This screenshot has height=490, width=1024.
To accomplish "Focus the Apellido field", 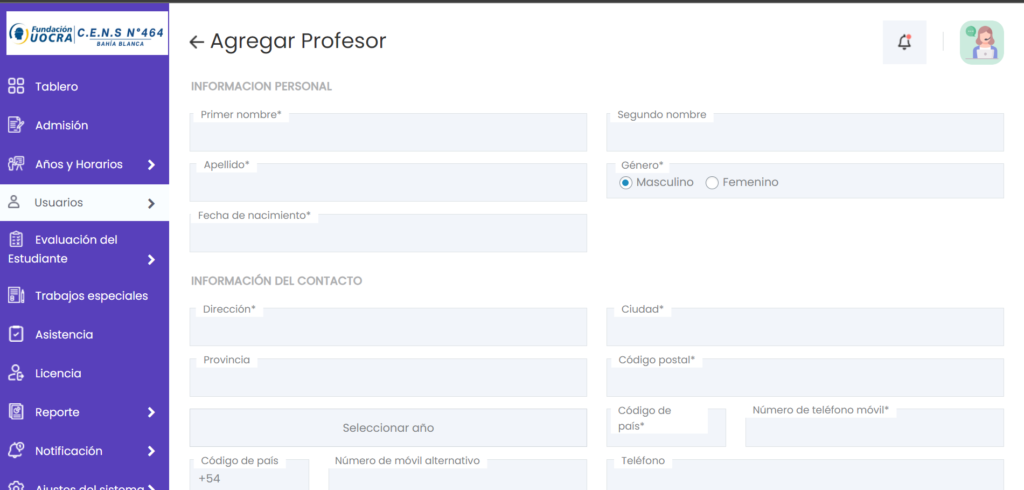I will click(x=388, y=182).
